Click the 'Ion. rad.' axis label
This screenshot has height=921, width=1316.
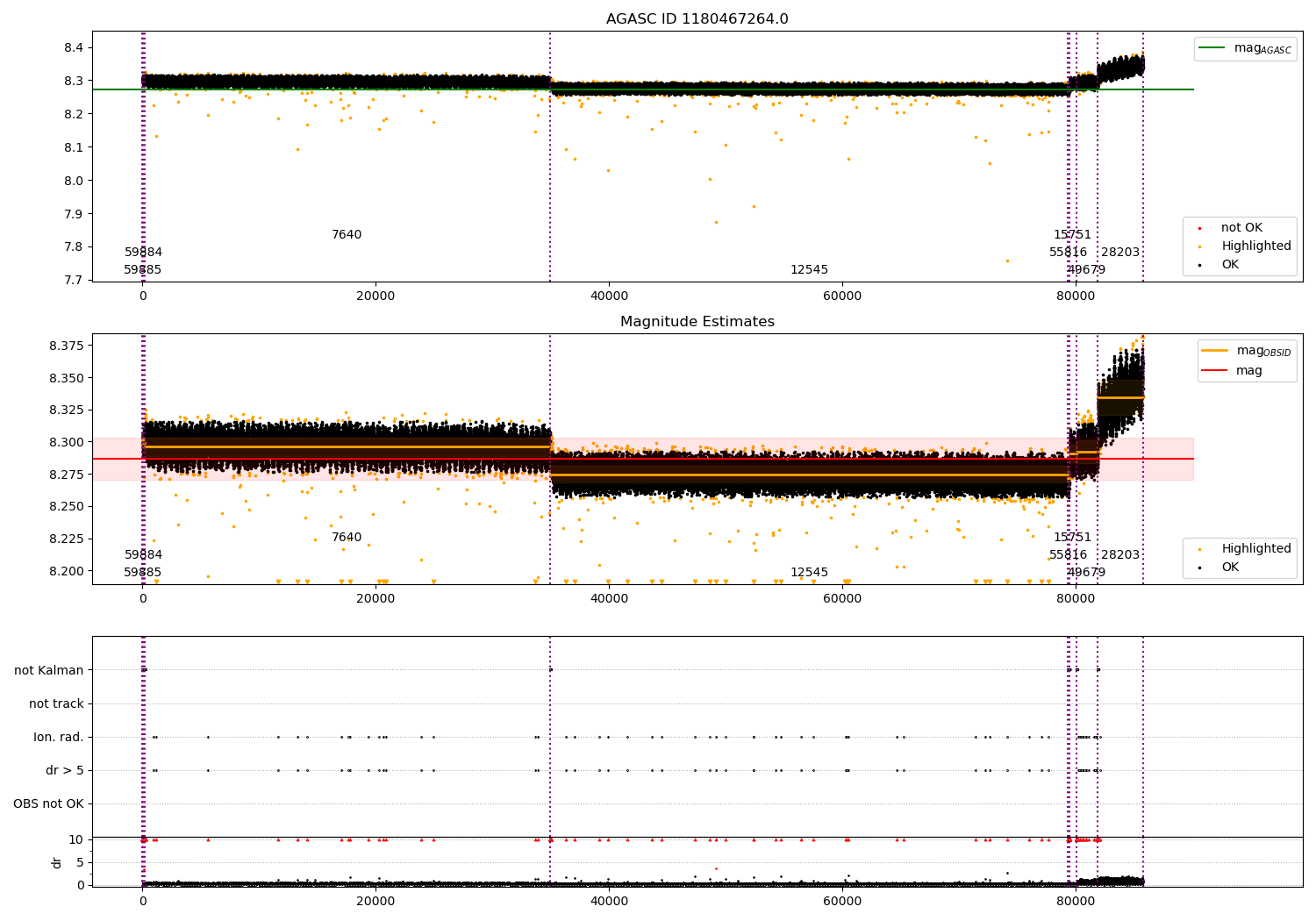click(59, 737)
